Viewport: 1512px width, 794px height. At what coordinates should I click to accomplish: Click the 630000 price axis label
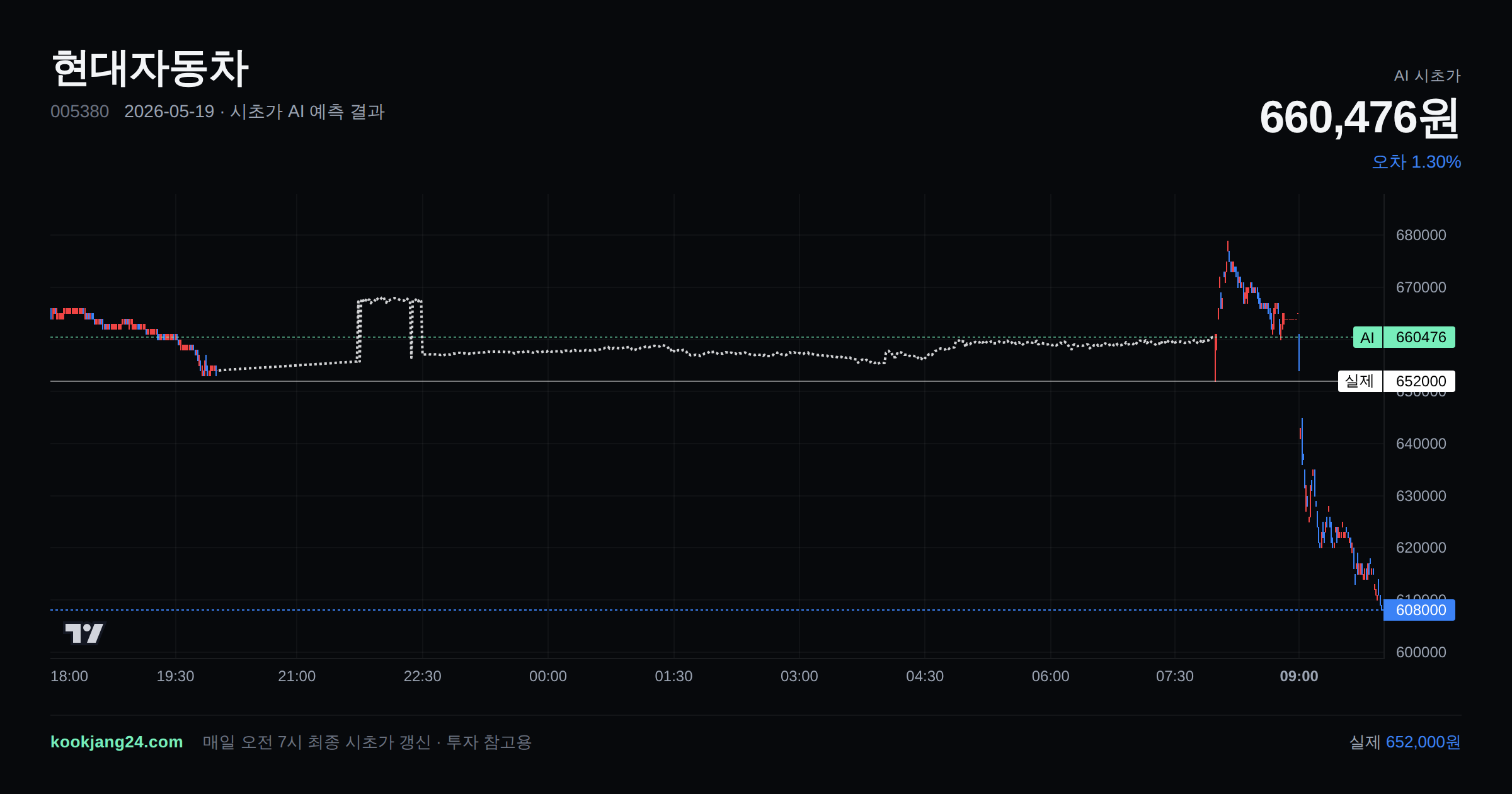1421,496
